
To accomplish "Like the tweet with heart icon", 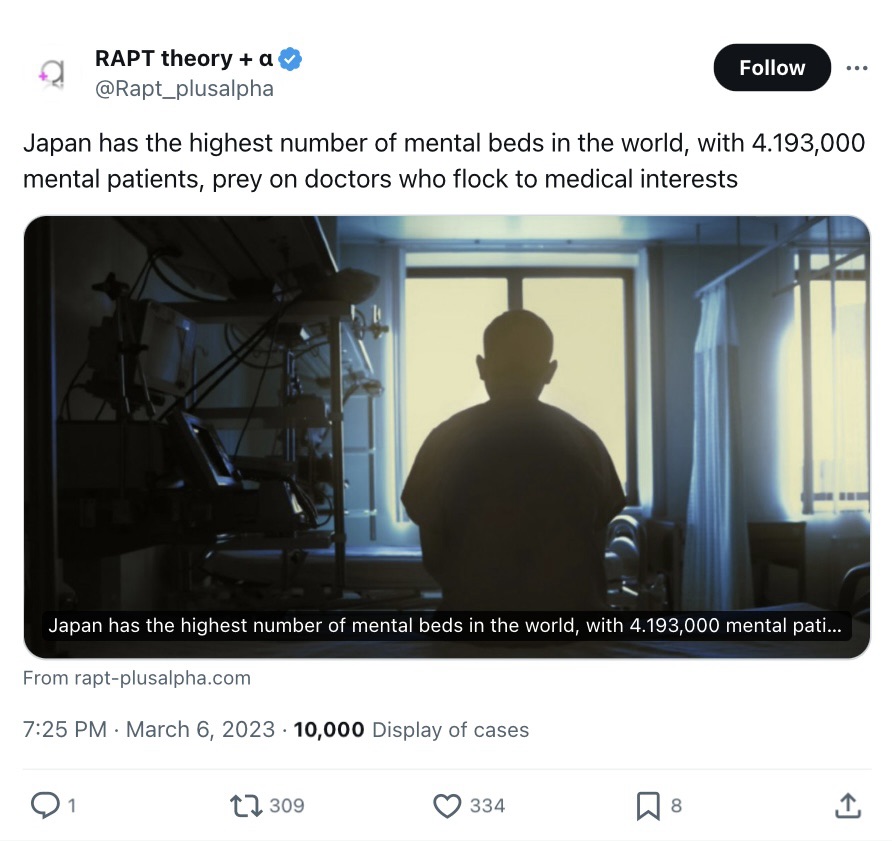I will point(447,806).
